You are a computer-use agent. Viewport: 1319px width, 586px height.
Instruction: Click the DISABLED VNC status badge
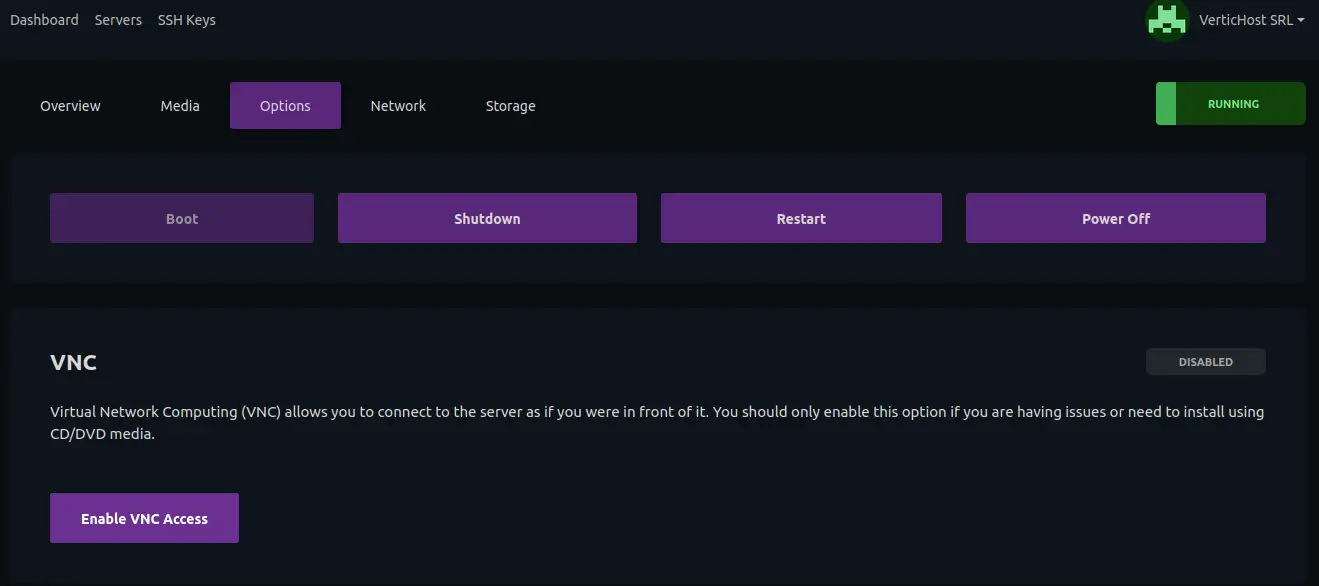click(1206, 362)
